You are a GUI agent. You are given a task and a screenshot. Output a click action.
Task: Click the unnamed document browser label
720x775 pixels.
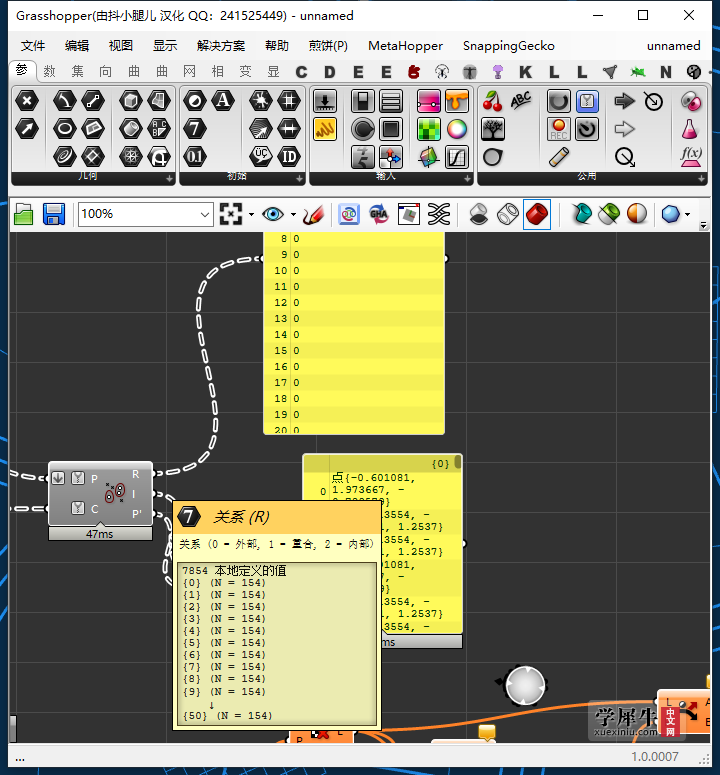[674, 46]
